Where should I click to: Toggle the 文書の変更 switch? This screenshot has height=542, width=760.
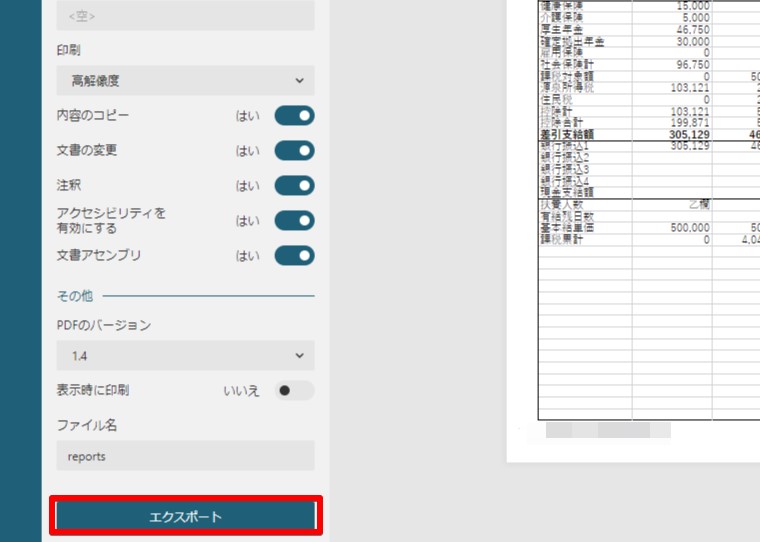tap(294, 151)
